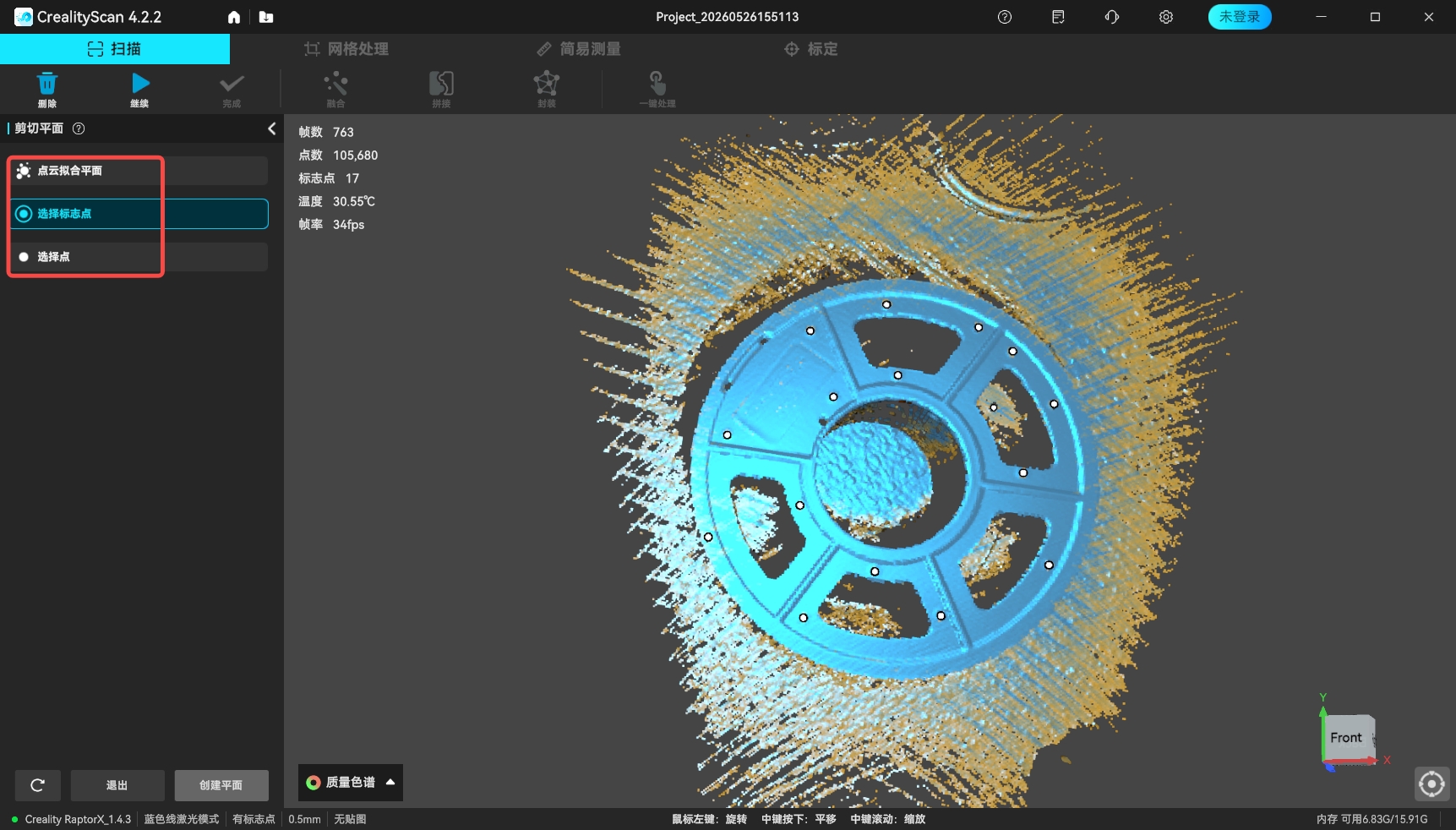Screen dimensions: 1456x830
Task: Contact support via the headset icon
Action: (1112, 17)
